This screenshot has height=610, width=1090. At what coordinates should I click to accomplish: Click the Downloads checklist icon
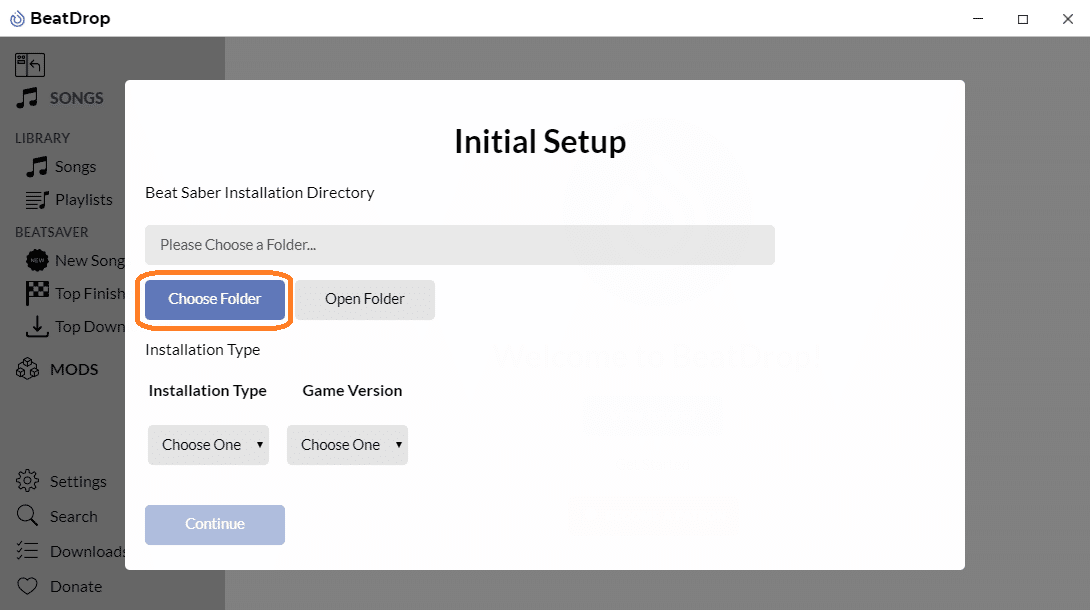(x=28, y=551)
